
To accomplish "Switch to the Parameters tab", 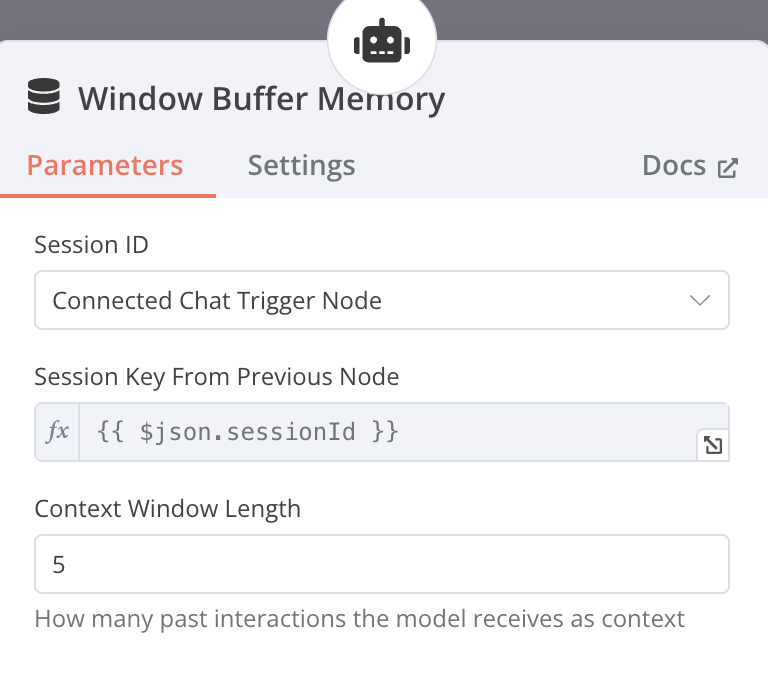I will (x=105, y=165).
